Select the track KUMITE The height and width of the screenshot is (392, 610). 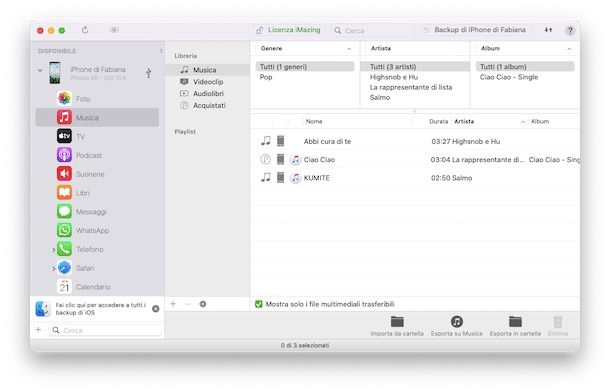click(x=415, y=178)
